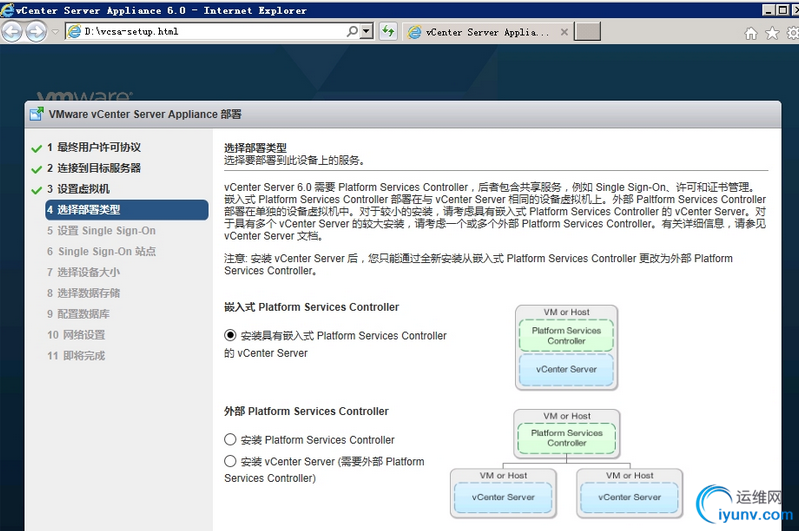Select 安装 Platform Services Controller radio option
The image size is (799, 531).
(230, 439)
